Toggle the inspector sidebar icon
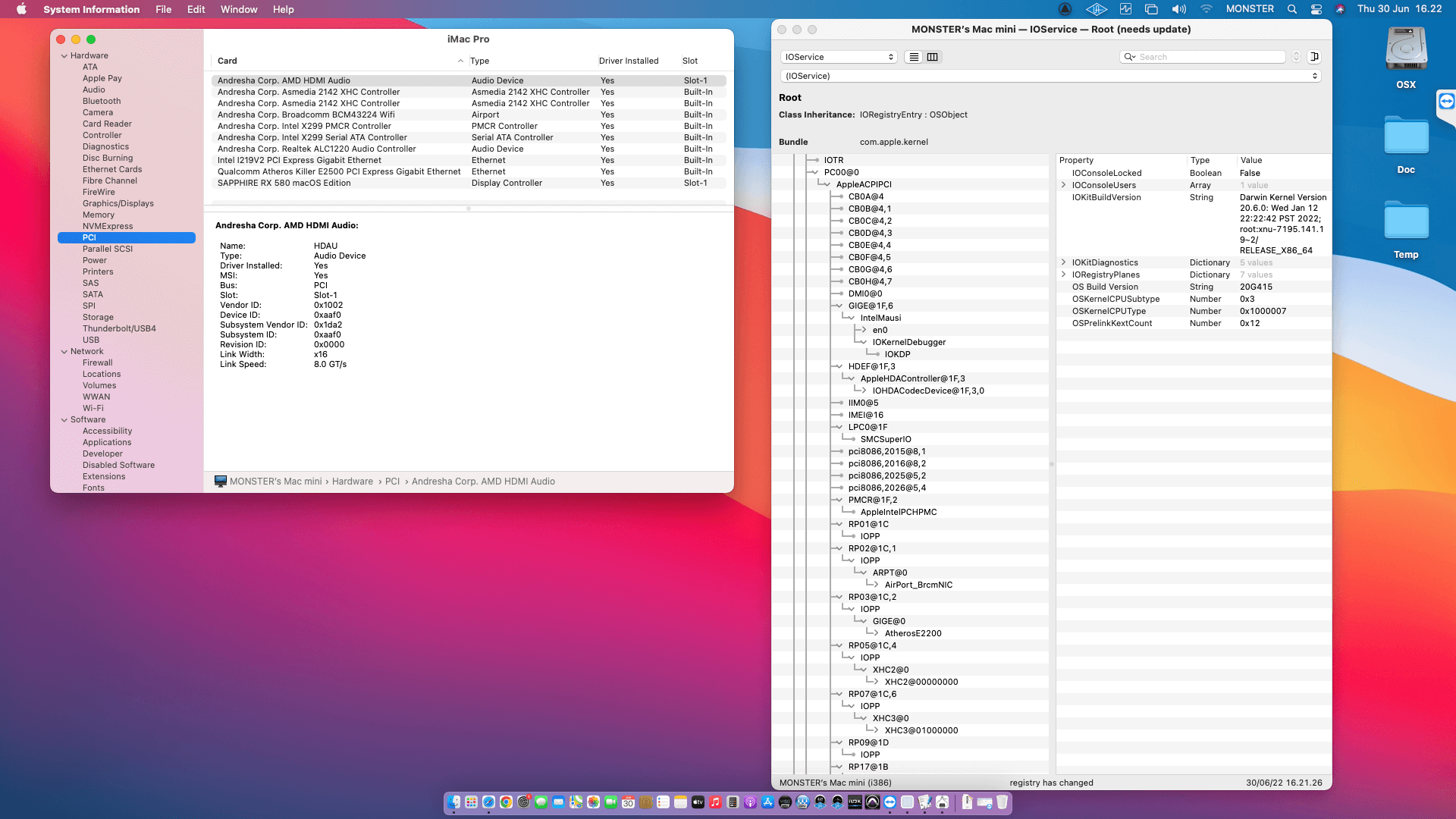This screenshot has width=1456, height=819. tap(1315, 57)
